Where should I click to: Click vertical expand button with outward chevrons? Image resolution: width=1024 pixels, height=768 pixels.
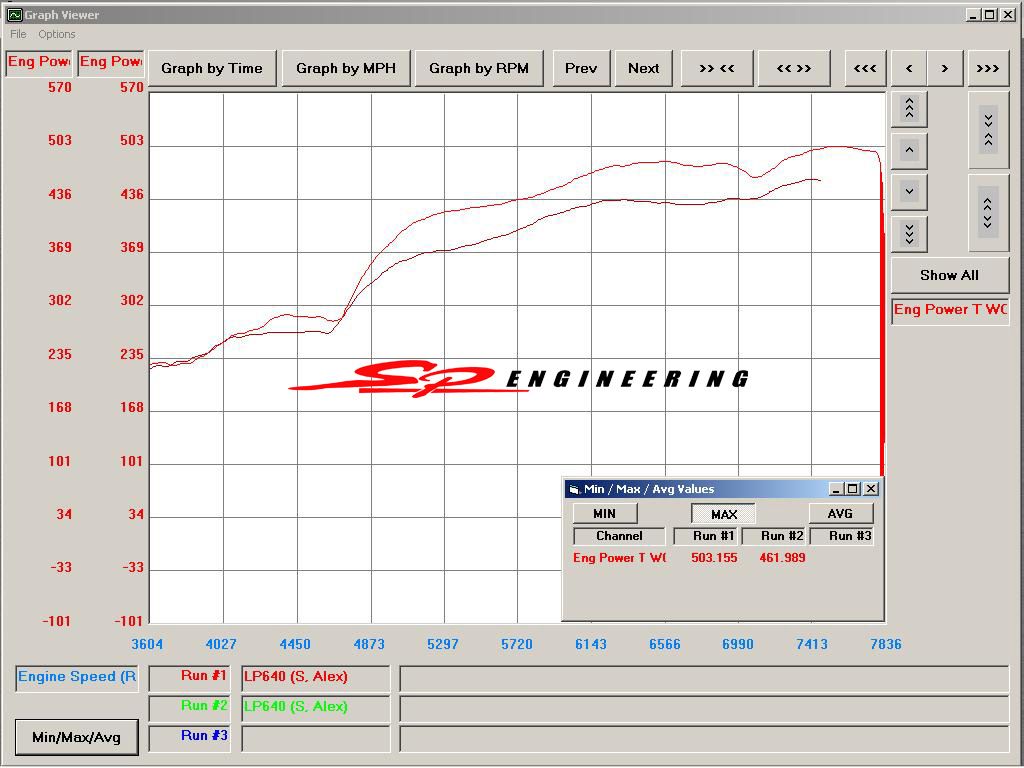coord(988,213)
